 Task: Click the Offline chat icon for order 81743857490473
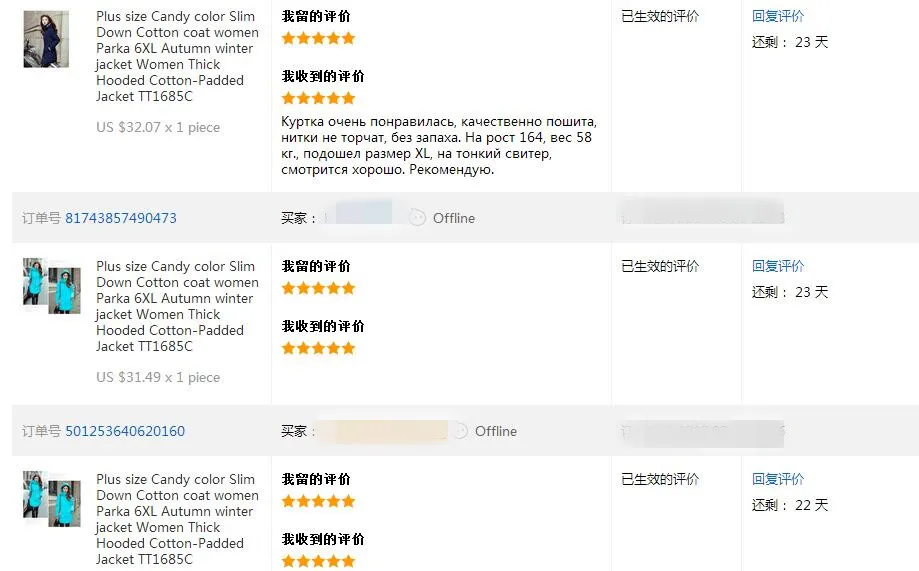(417, 217)
